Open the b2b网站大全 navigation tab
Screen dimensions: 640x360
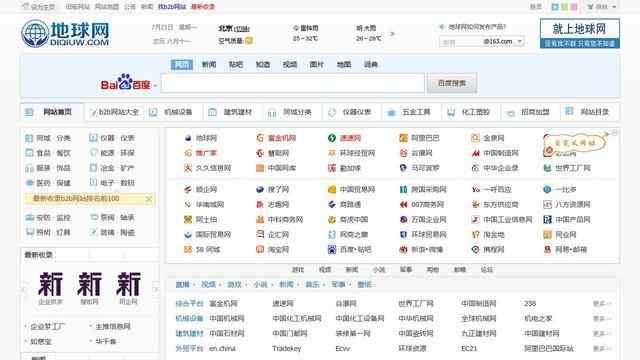tap(115, 112)
